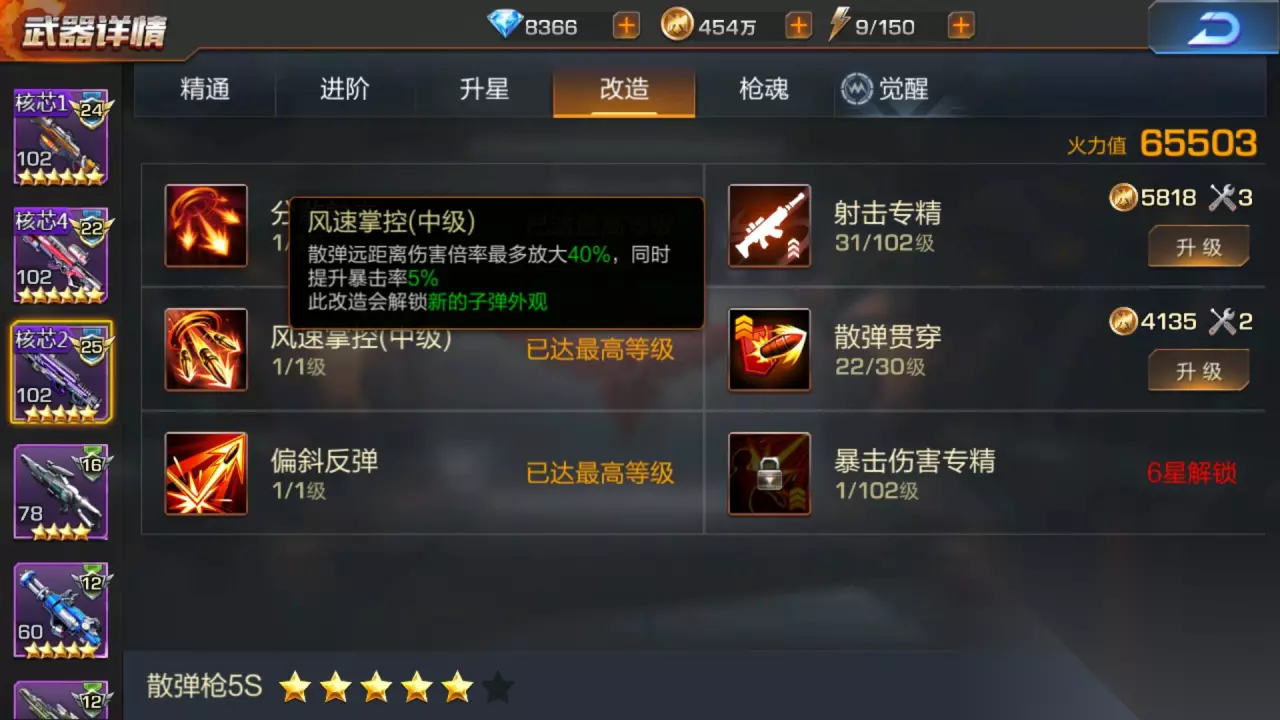Upgrade 射击专精 with the 升级 button

(x=1199, y=246)
